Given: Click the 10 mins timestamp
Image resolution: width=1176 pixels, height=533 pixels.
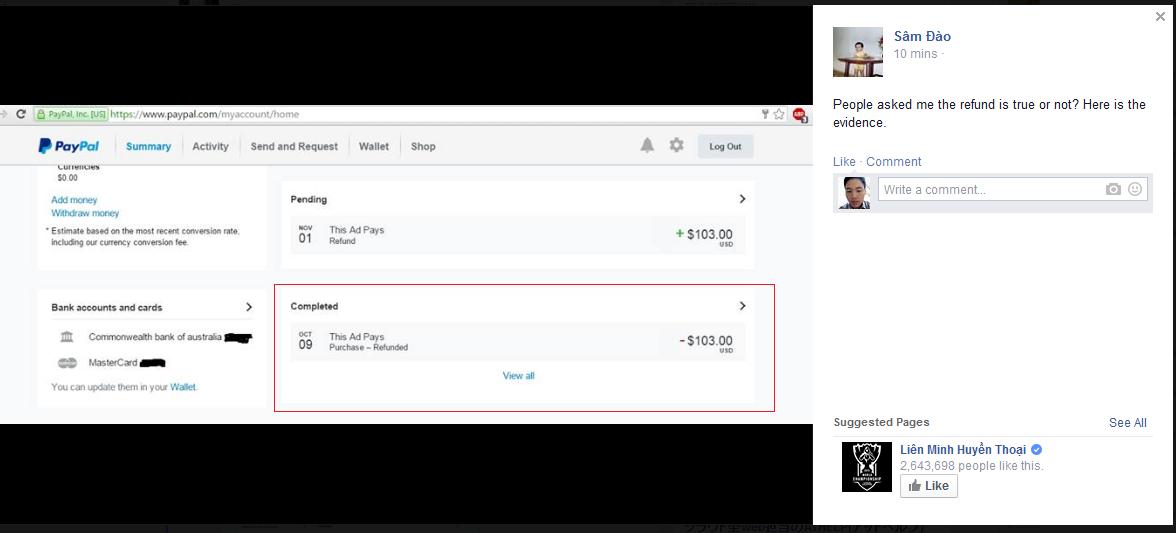Looking at the screenshot, I should (x=915, y=54).
